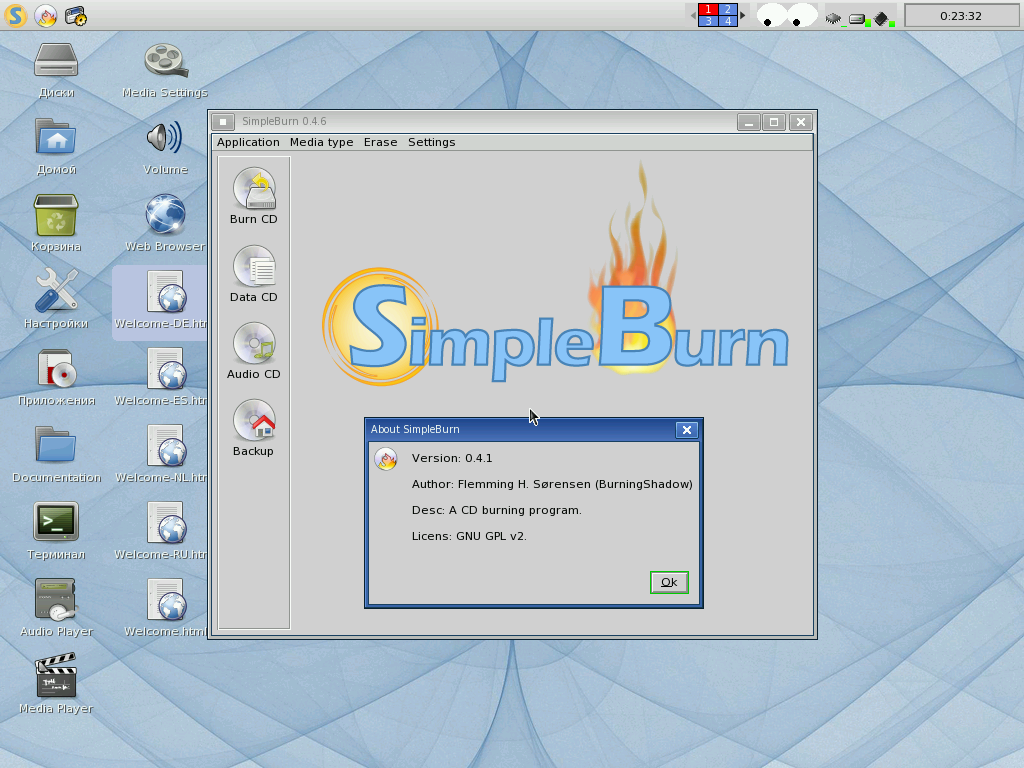Screen dimensions: 1024x768
Task: Switch to workspace 3 in pager
Action: (x=708, y=21)
